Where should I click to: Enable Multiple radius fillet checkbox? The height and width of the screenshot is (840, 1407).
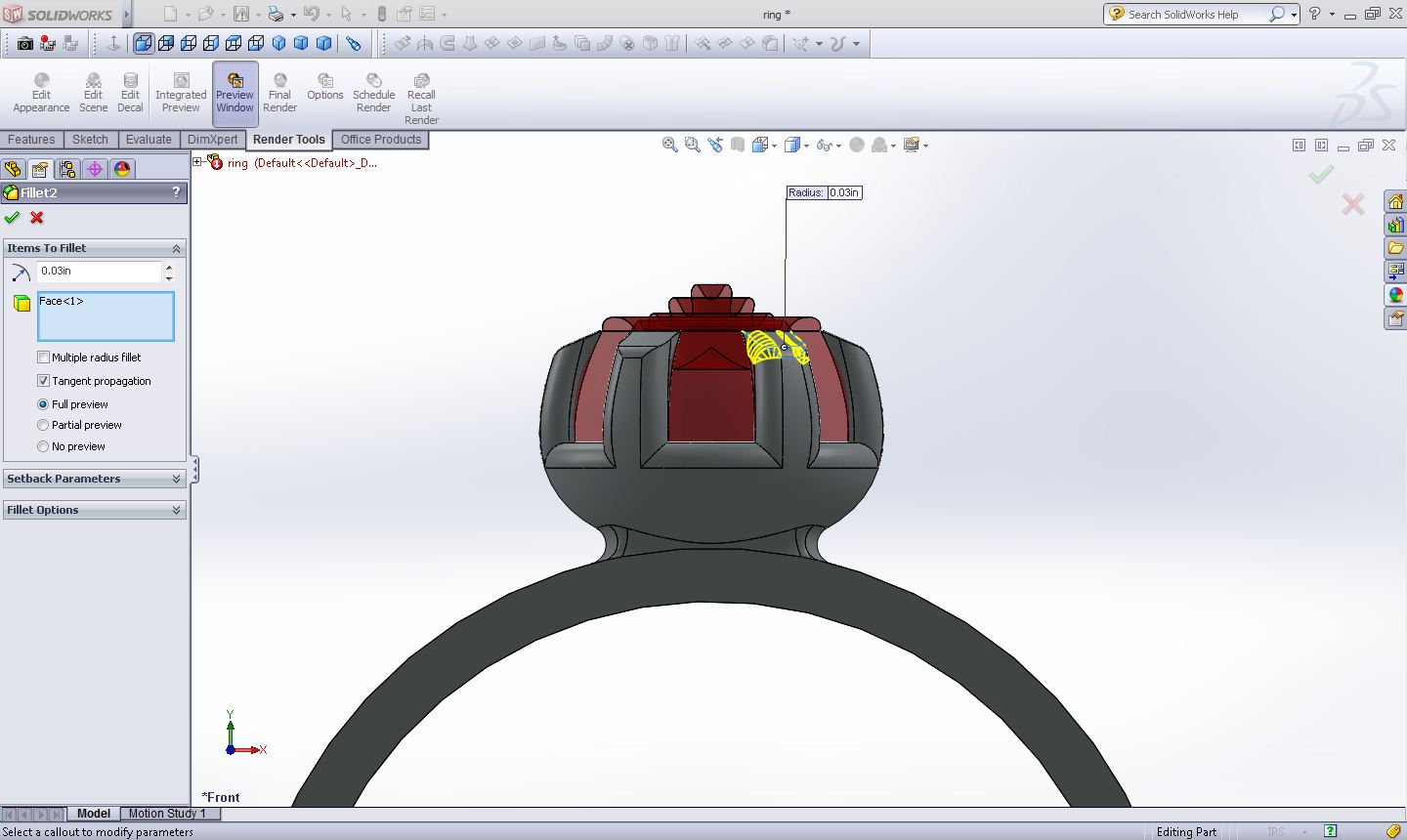[x=43, y=357]
